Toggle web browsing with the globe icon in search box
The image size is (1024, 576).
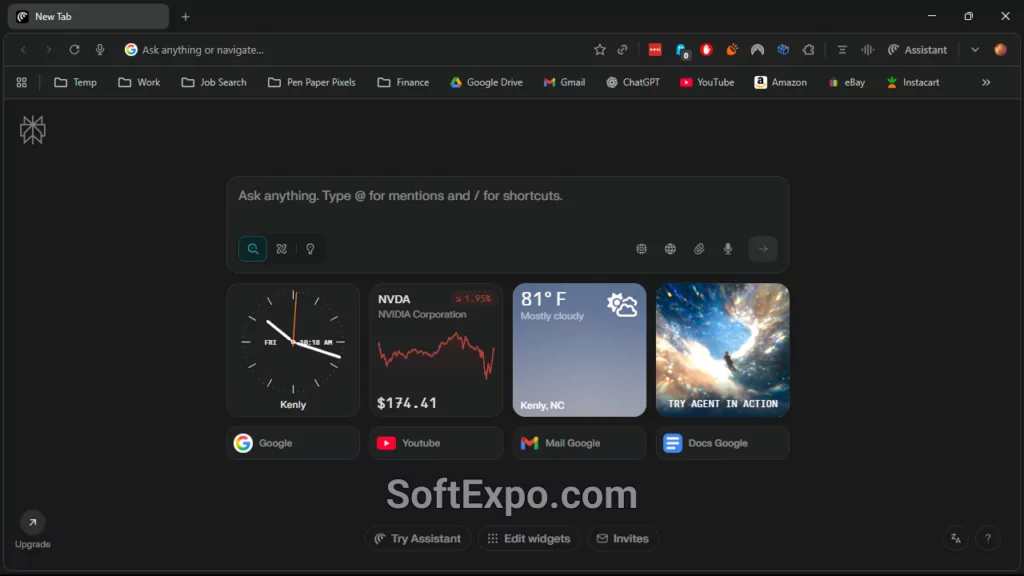pyautogui.click(x=670, y=249)
